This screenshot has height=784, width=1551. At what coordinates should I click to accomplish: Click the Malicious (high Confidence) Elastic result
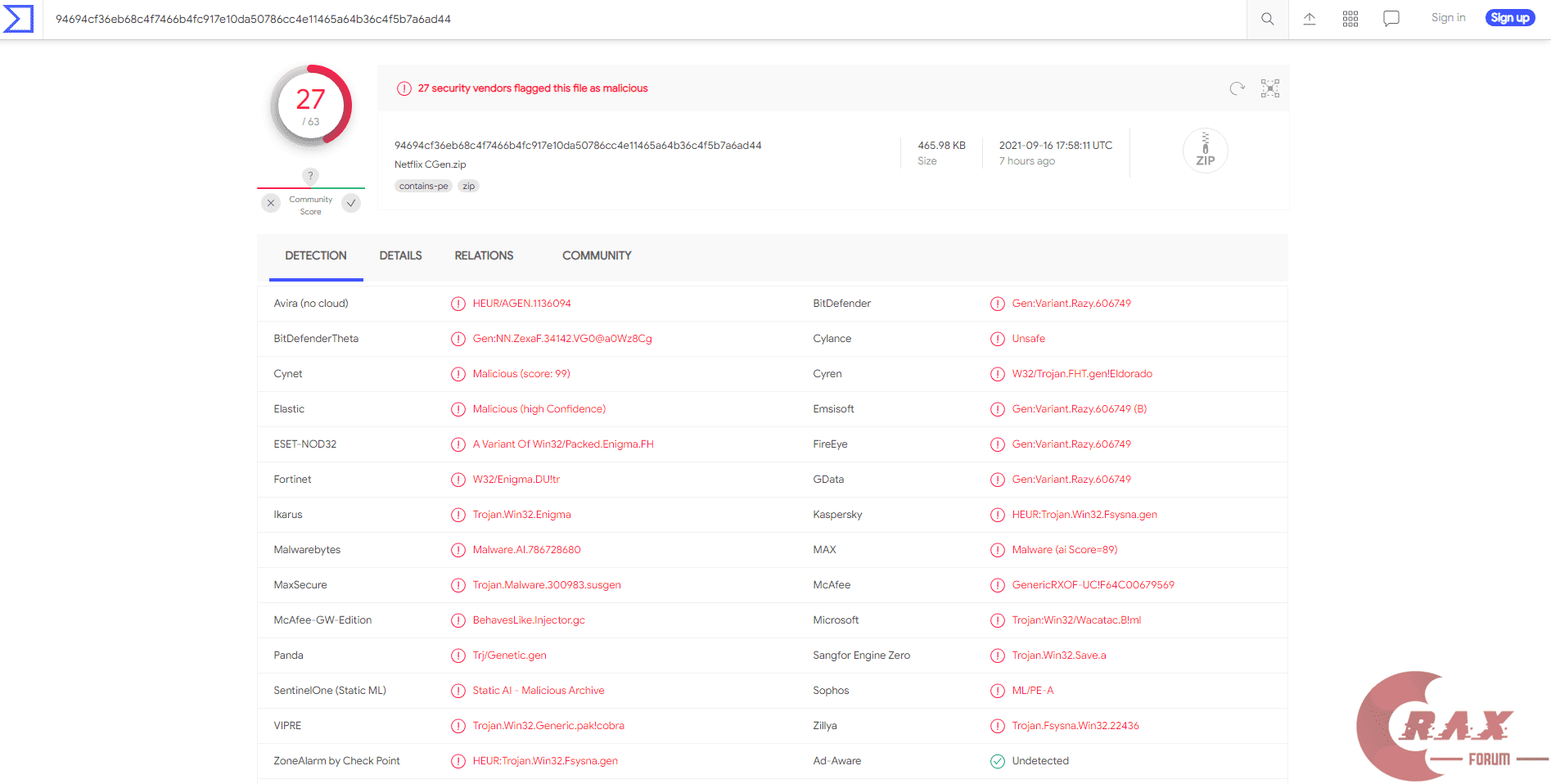click(539, 409)
